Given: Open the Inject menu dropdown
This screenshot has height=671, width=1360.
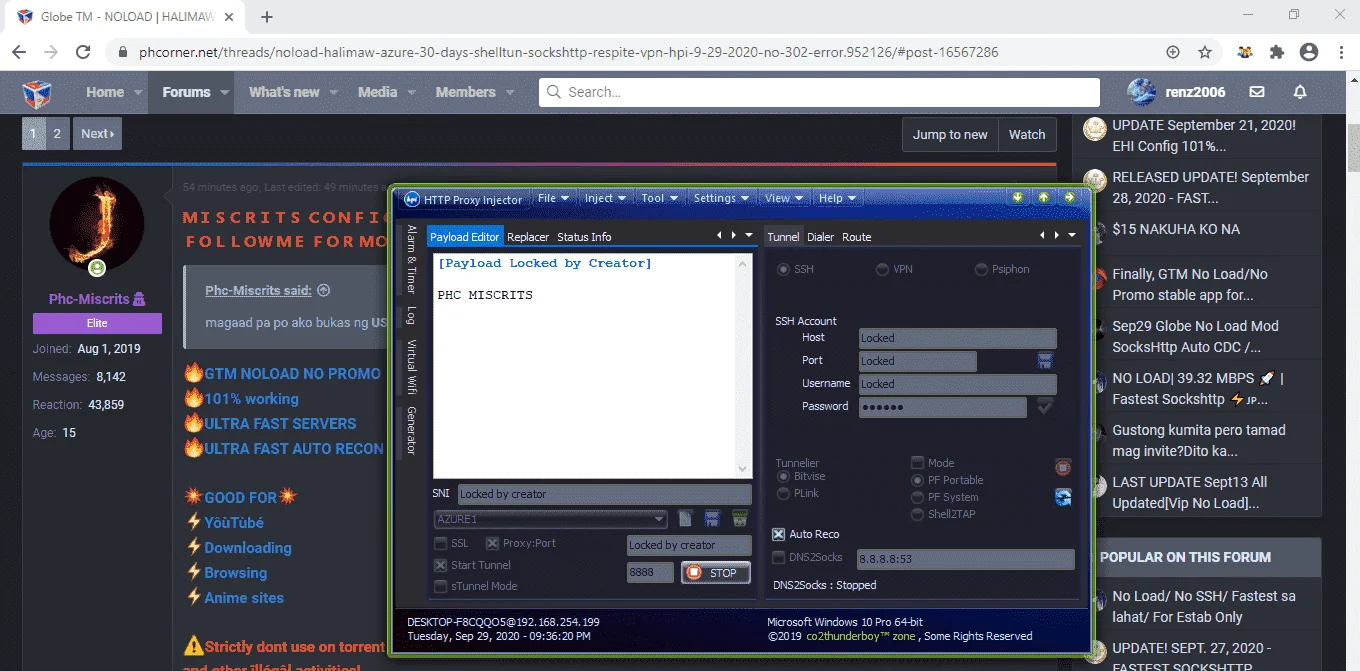Looking at the screenshot, I should click(x=605, y=198).
